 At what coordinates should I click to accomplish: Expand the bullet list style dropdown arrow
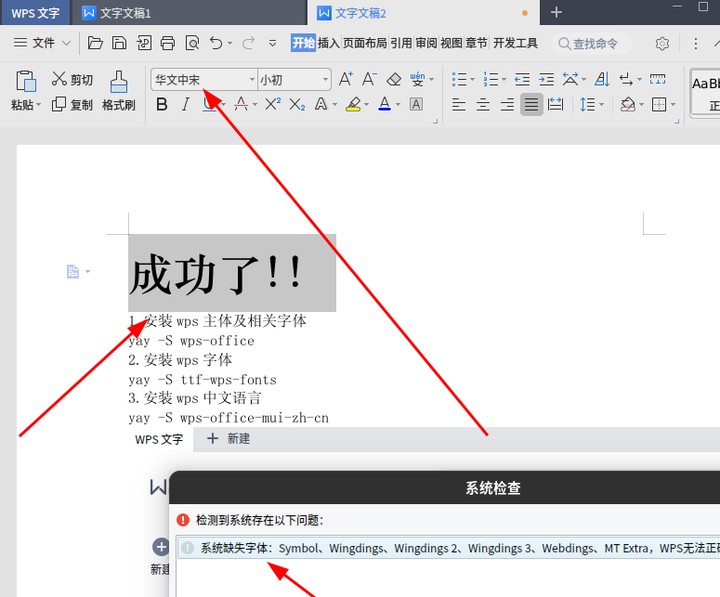point(472,80)
